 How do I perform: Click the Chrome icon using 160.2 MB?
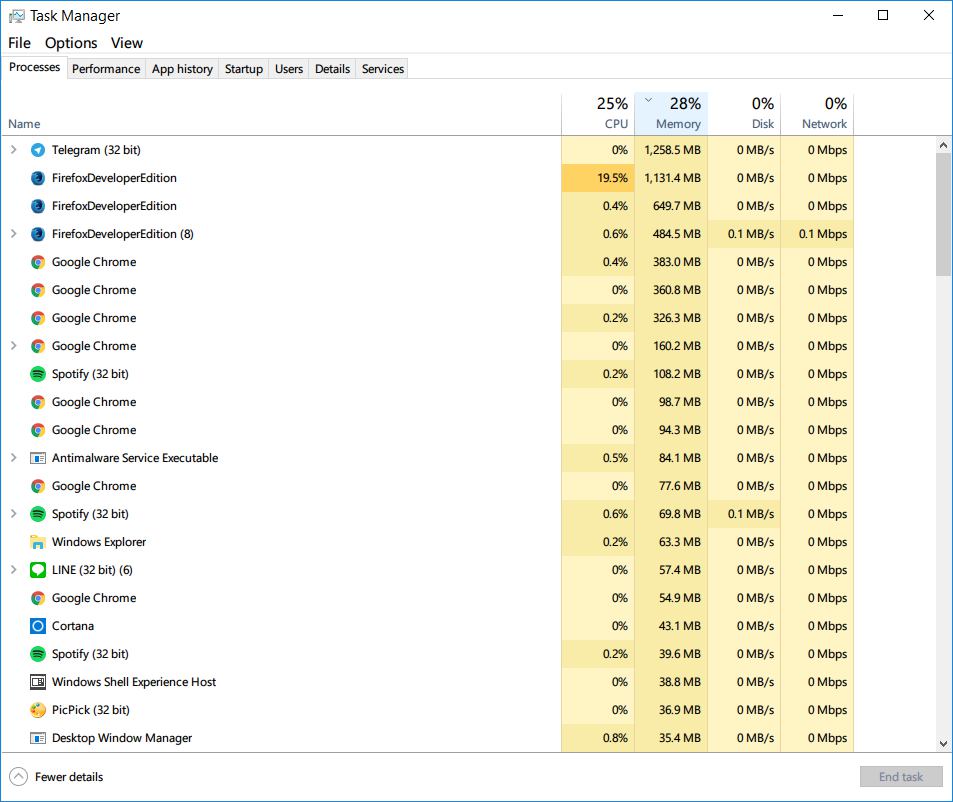pos(38,346)
